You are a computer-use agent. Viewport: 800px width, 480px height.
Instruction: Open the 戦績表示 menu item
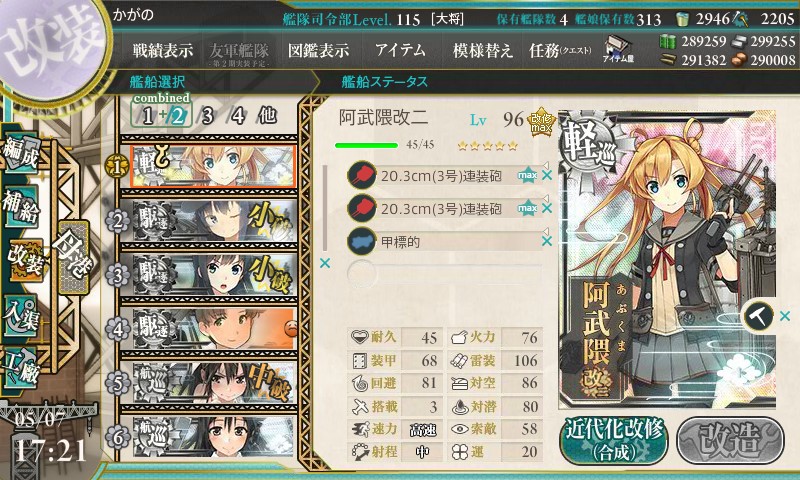pyautogui.click(x=163, y=50)
